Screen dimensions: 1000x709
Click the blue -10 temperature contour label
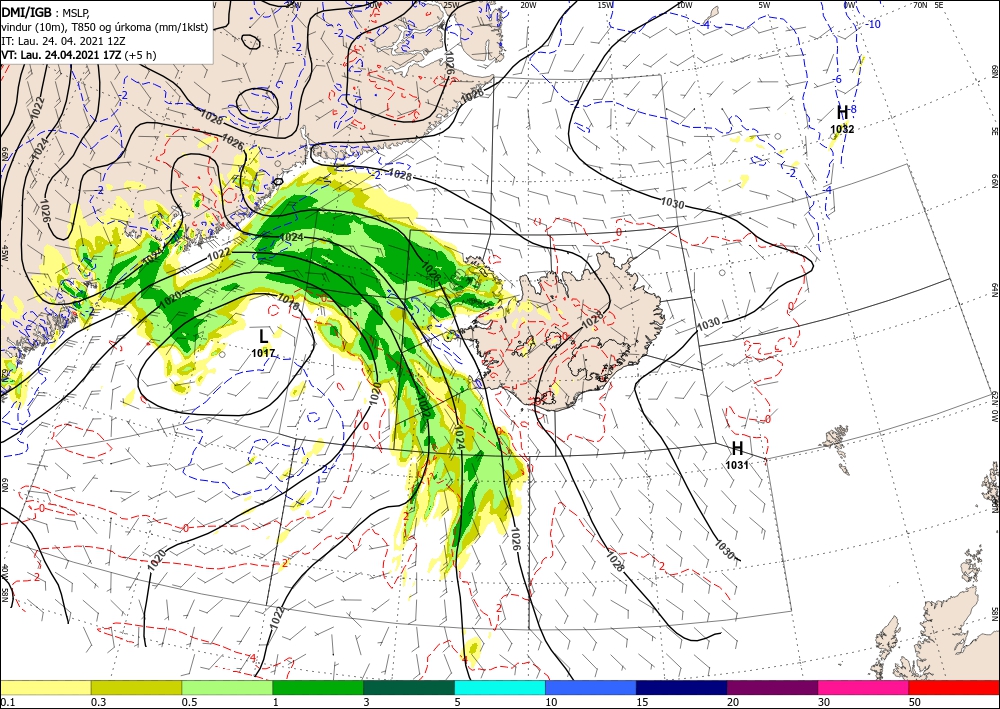point(874,24)
